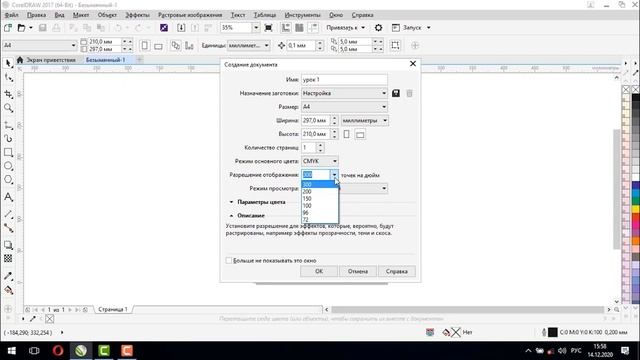The image size is (640, 360).
Task: Open the Растровые изображения menu
Action: point(190,15)
